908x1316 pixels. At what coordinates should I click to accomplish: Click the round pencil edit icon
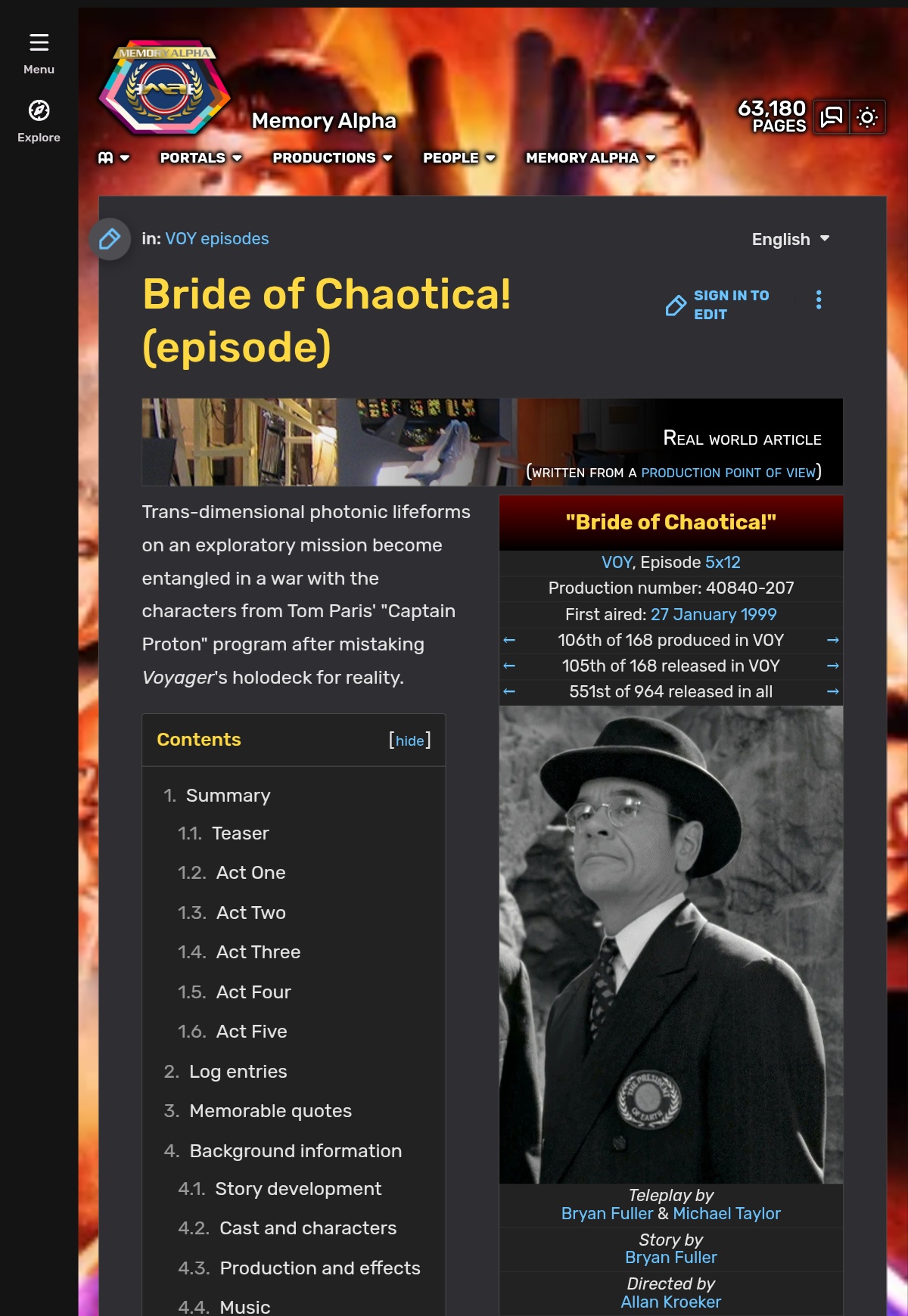coord(110,239)
